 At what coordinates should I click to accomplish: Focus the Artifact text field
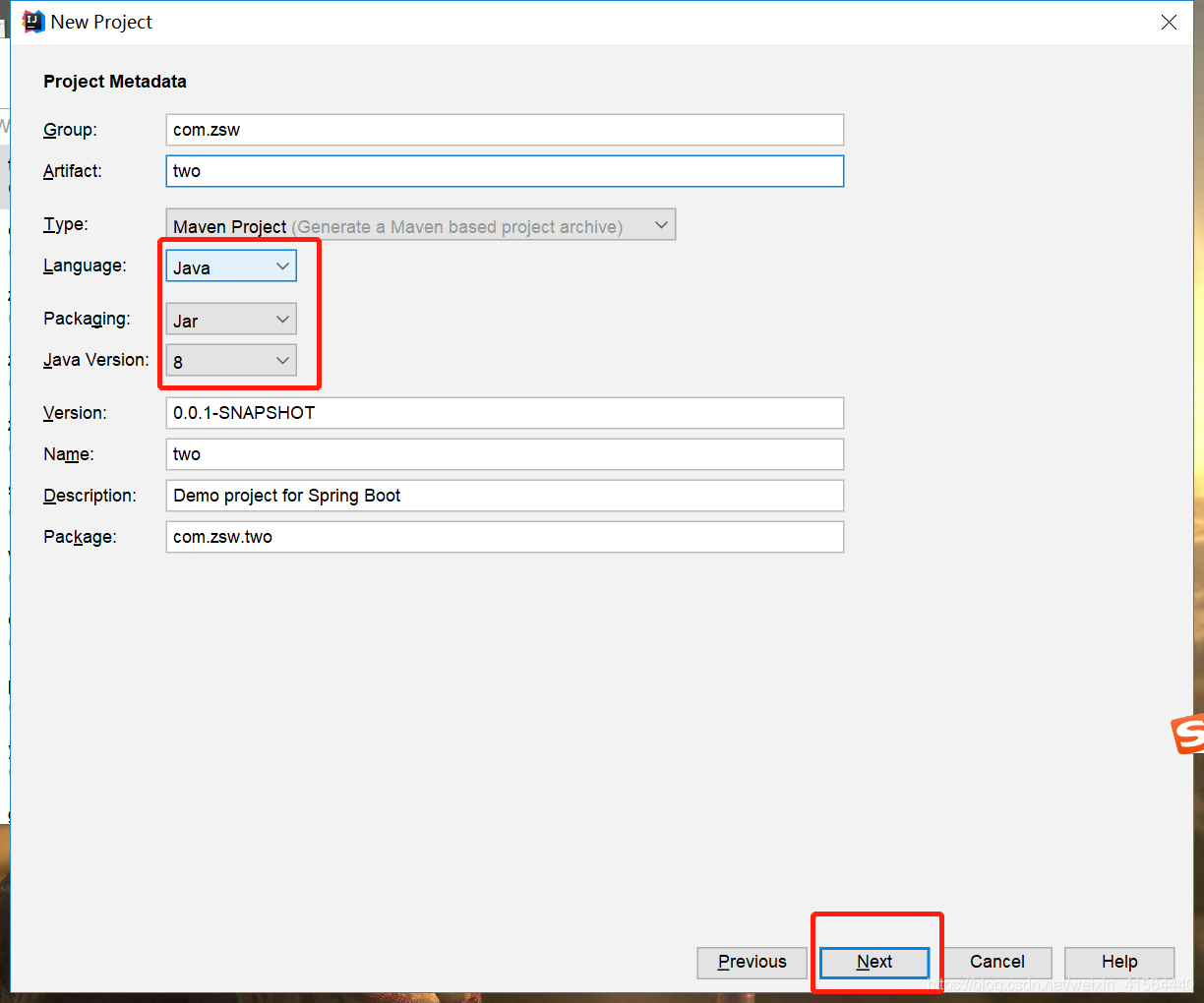[x=505, y=171]
